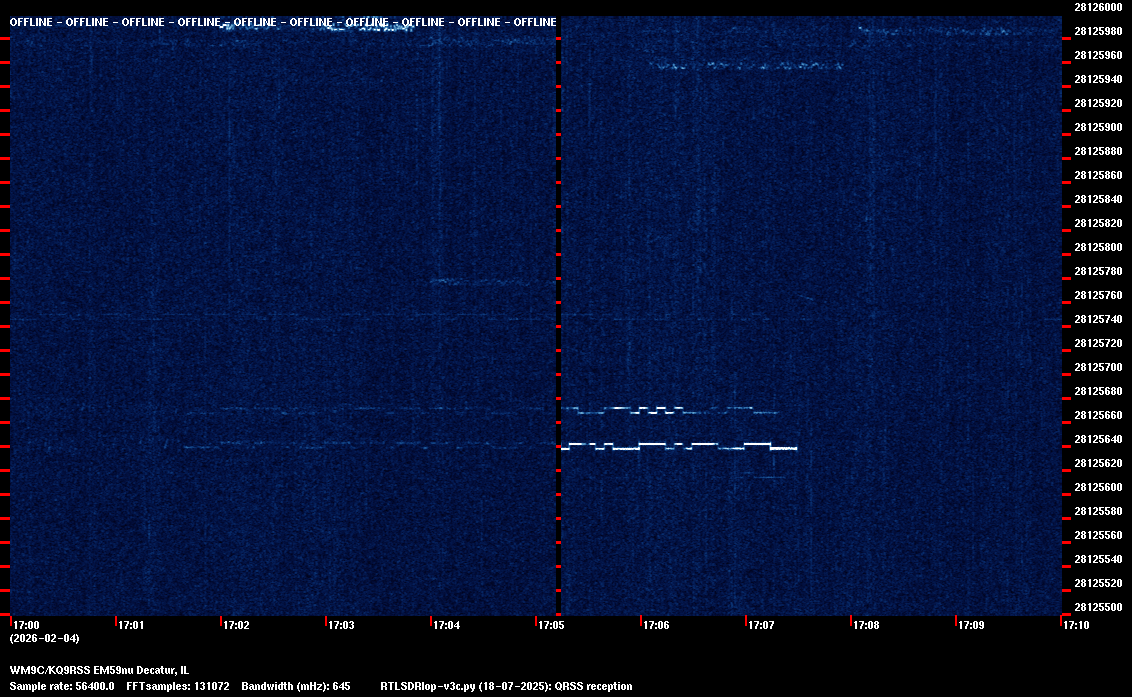Click the 17:00 time axis label
This screenshot has width=1132, height=697.
coord(25,626)
